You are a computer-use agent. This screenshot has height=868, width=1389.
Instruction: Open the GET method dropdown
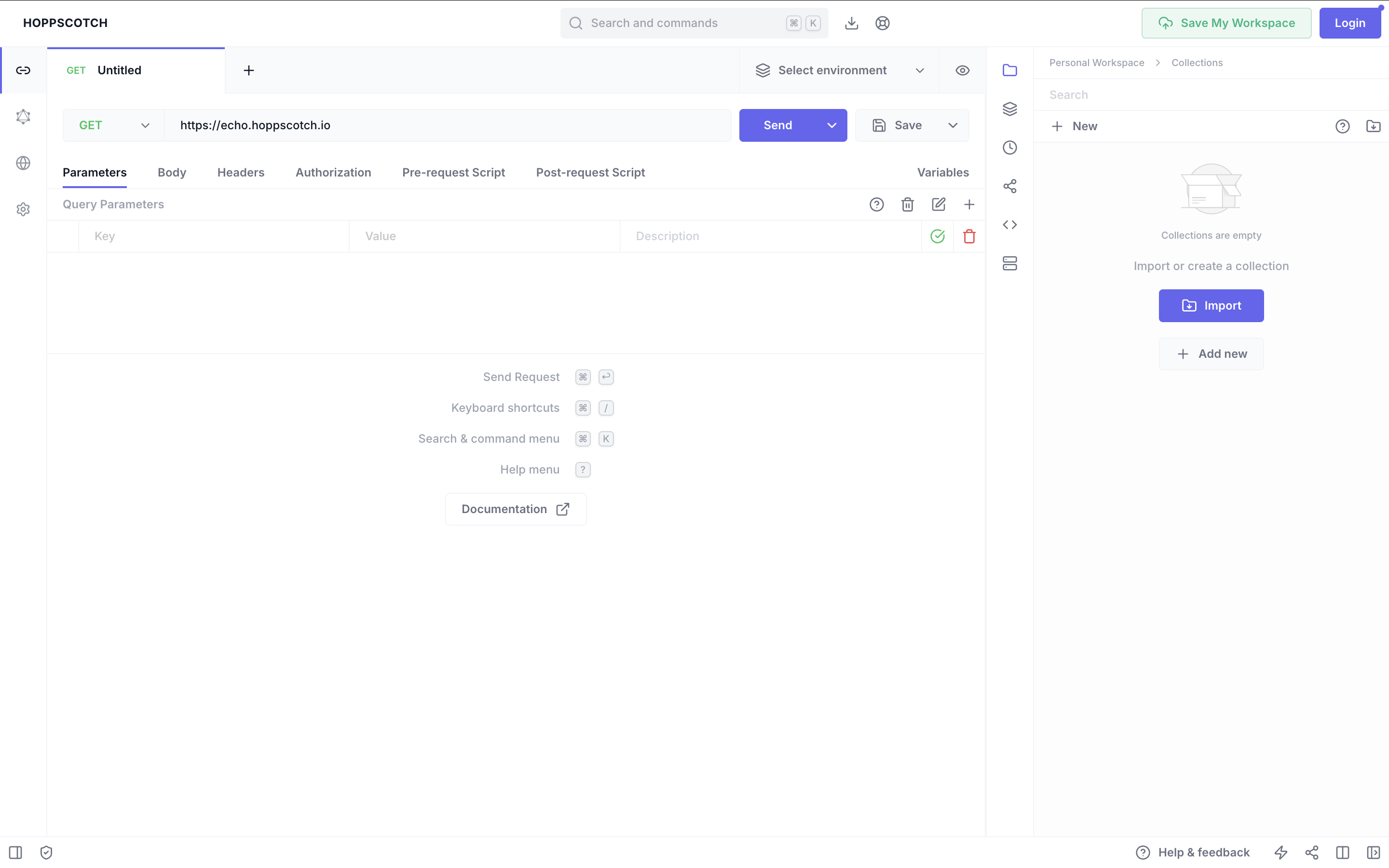pyautogui.click(x=112, y=125)
